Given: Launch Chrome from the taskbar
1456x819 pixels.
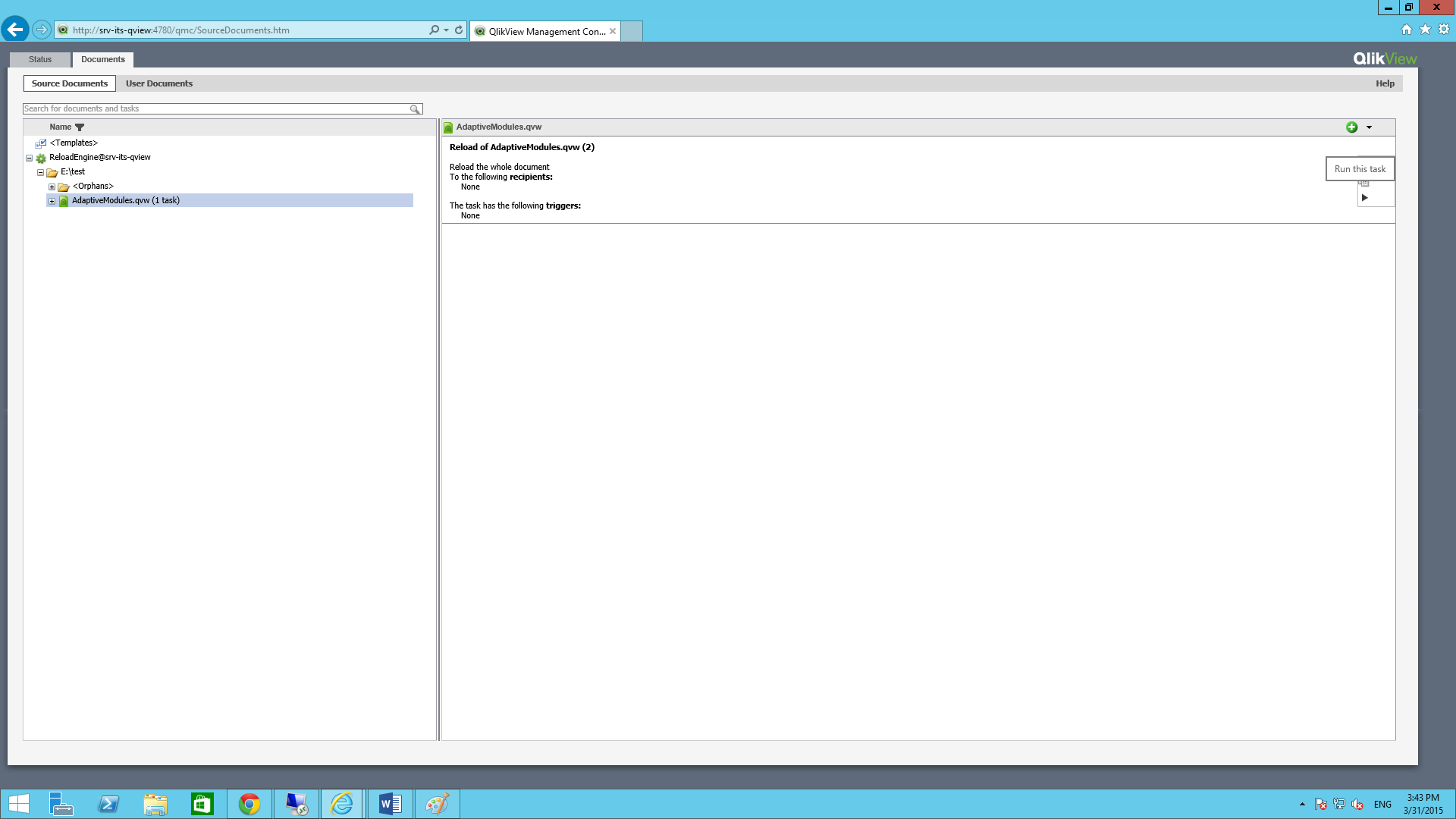Looking at the screenshot, I should [249, 804].
